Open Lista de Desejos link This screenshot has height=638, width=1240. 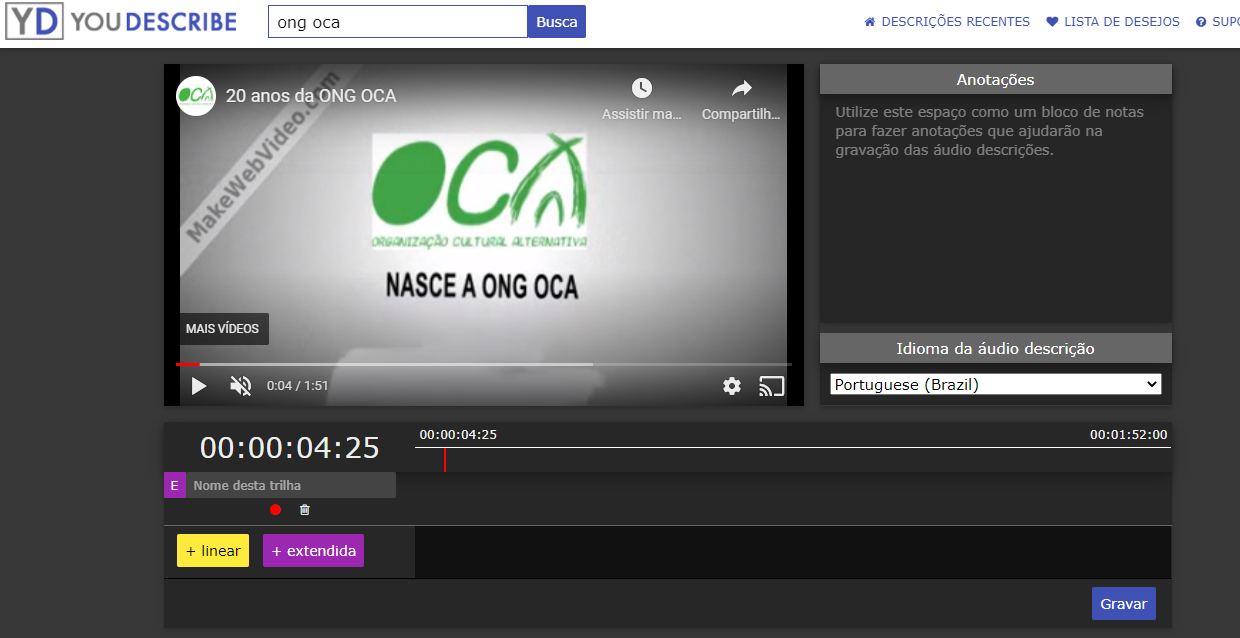pos(1113,22)
